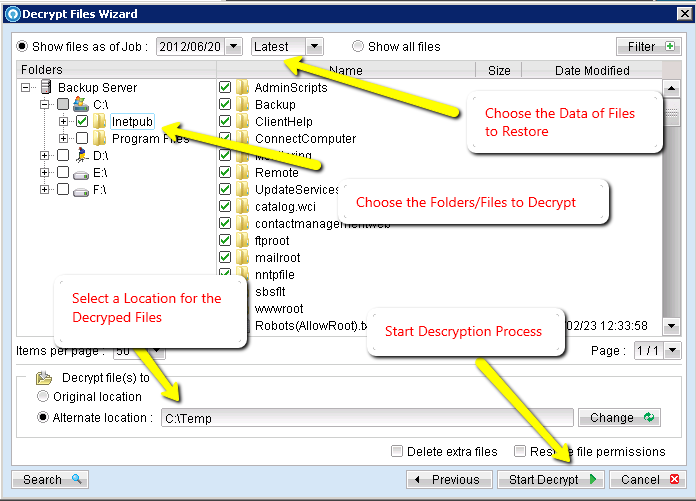This screenshot has height=501, width=696.
Task: Click the wwwroot folder icon
Action: [243, 309]
